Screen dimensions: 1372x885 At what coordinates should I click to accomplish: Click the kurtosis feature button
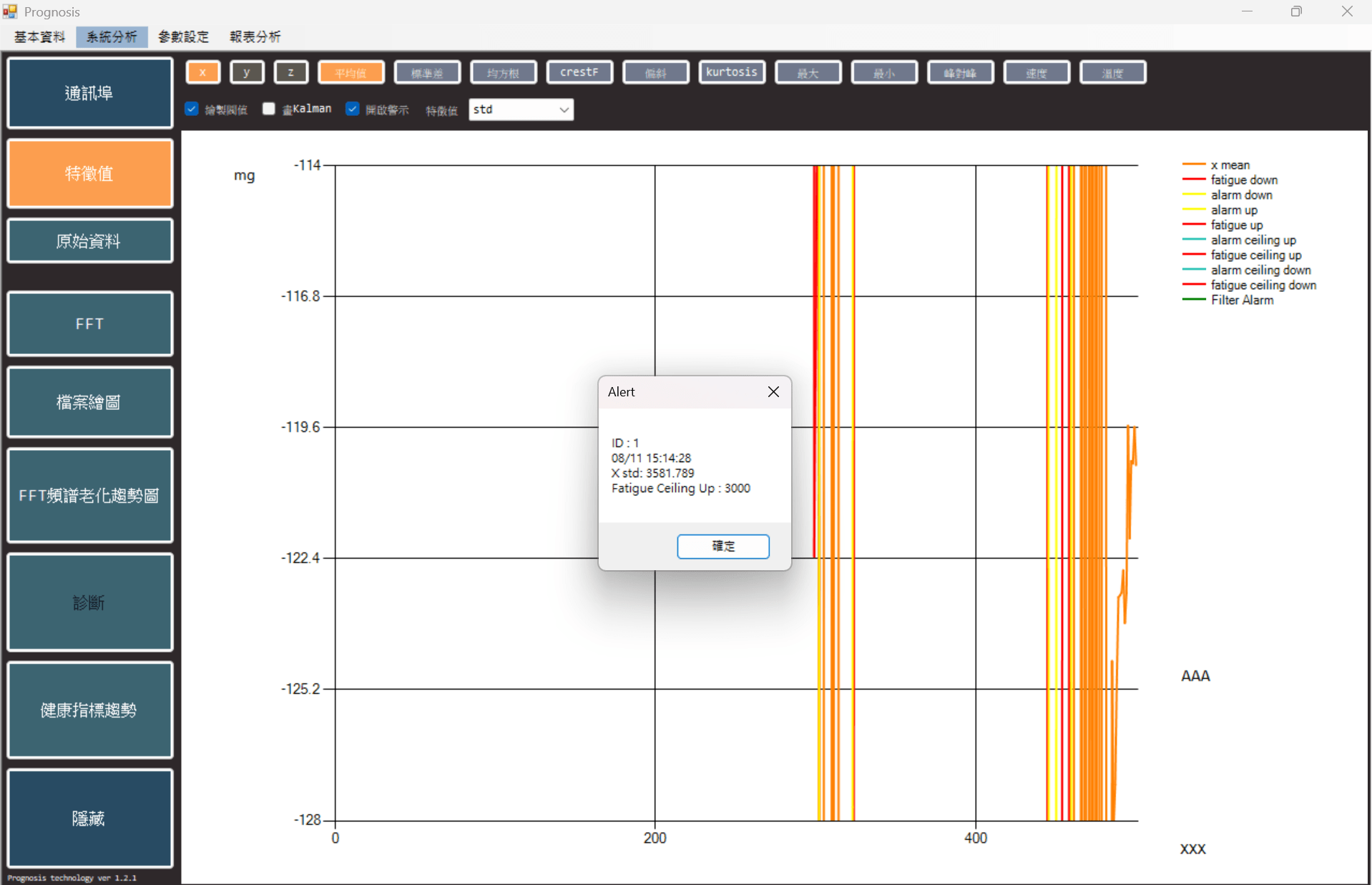point(731,72)
